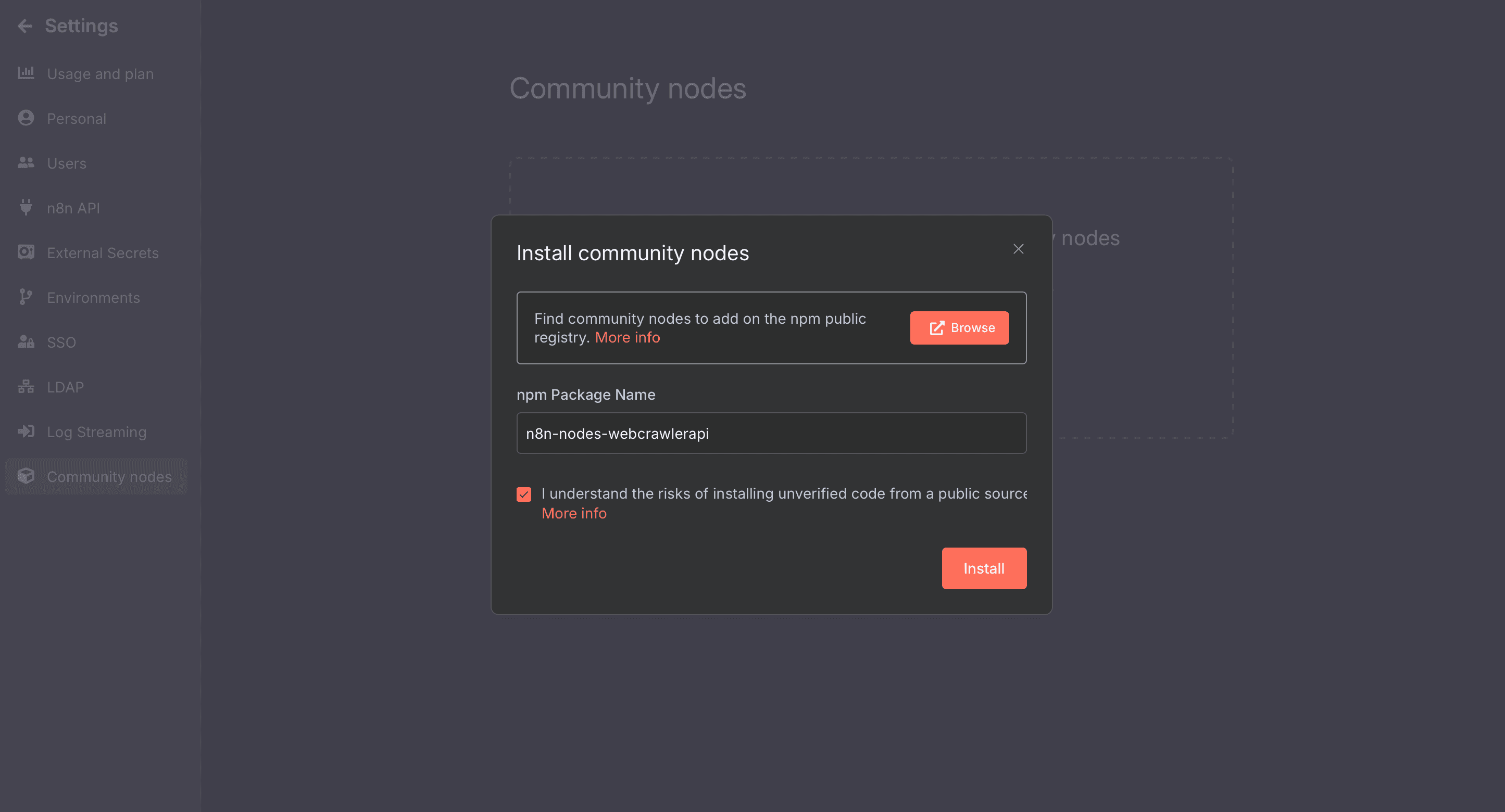Uncheck the risks acknowledgement checkbox
The width and height of the screenshot is (1505, 812).
[523, 494]
